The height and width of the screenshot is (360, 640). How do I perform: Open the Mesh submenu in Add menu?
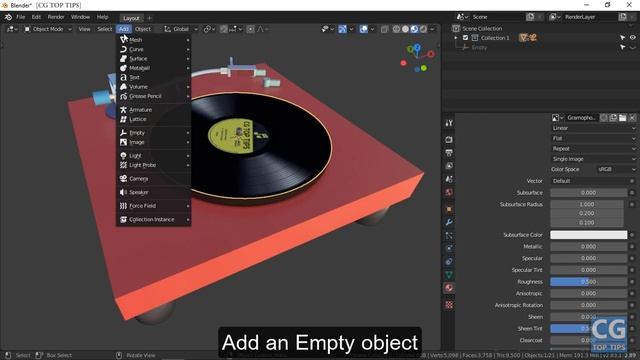(x=154, y=40)
